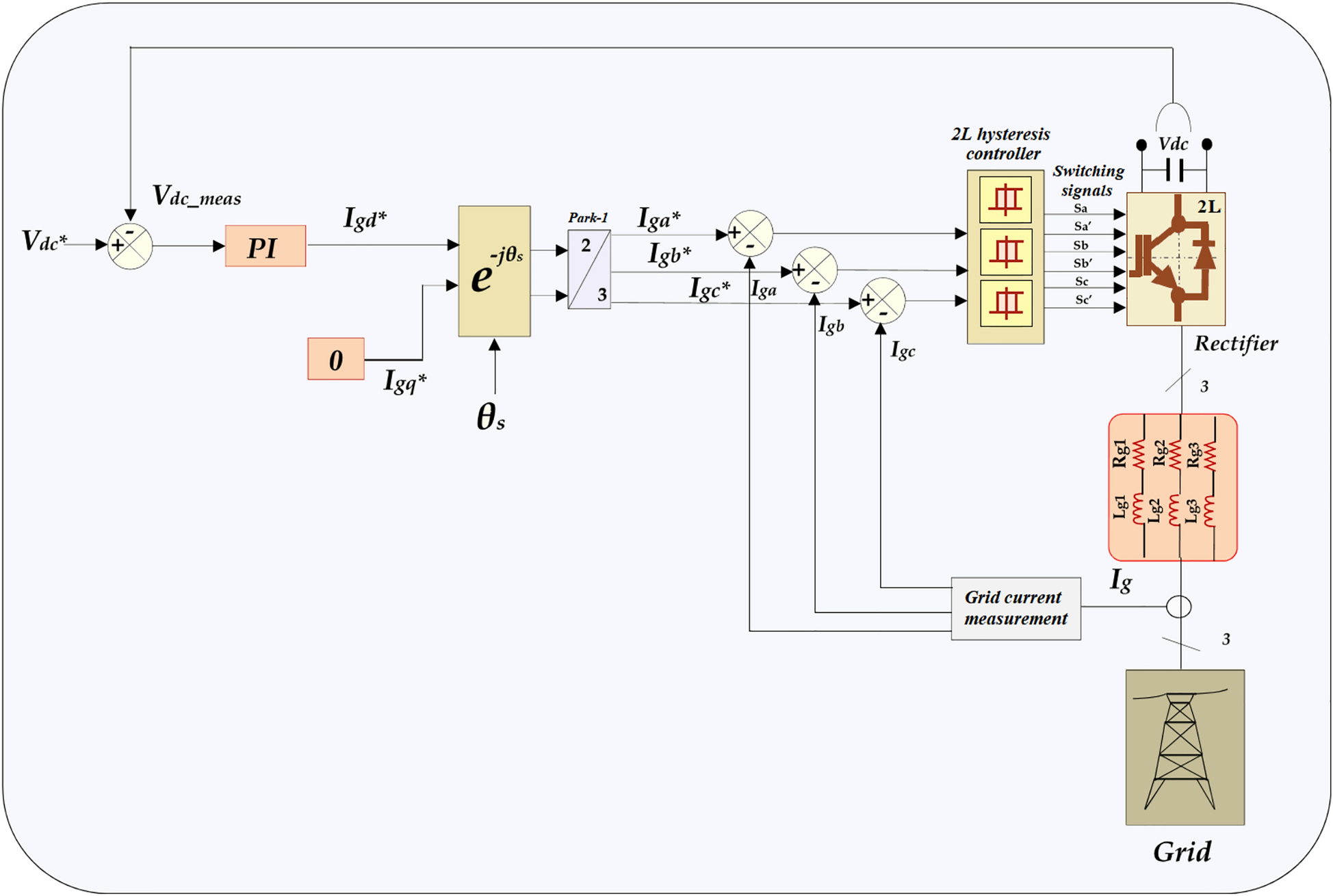The height and width of the screenshot is (896, 1333).
Task: Toggle the Iga comparison node
Action: [x=751, y=234]
